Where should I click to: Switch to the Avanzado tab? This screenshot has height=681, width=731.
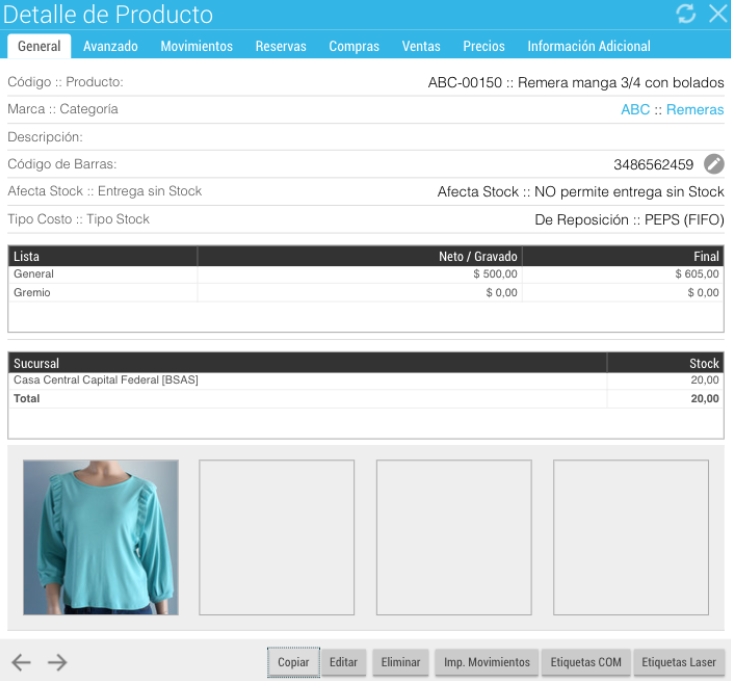click(x=110, y=46)
